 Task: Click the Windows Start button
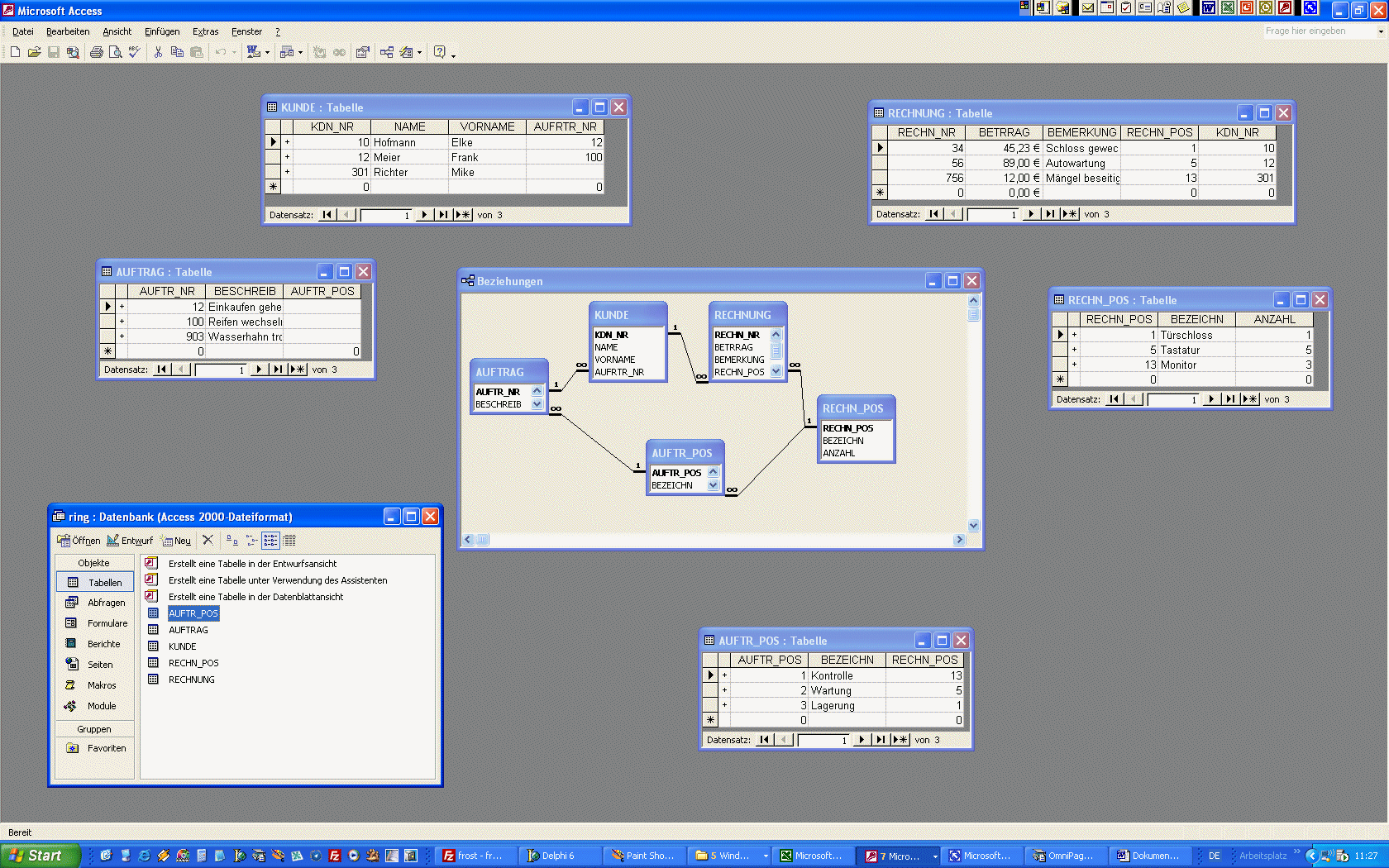pyautogui.click(x=40, y=856)
